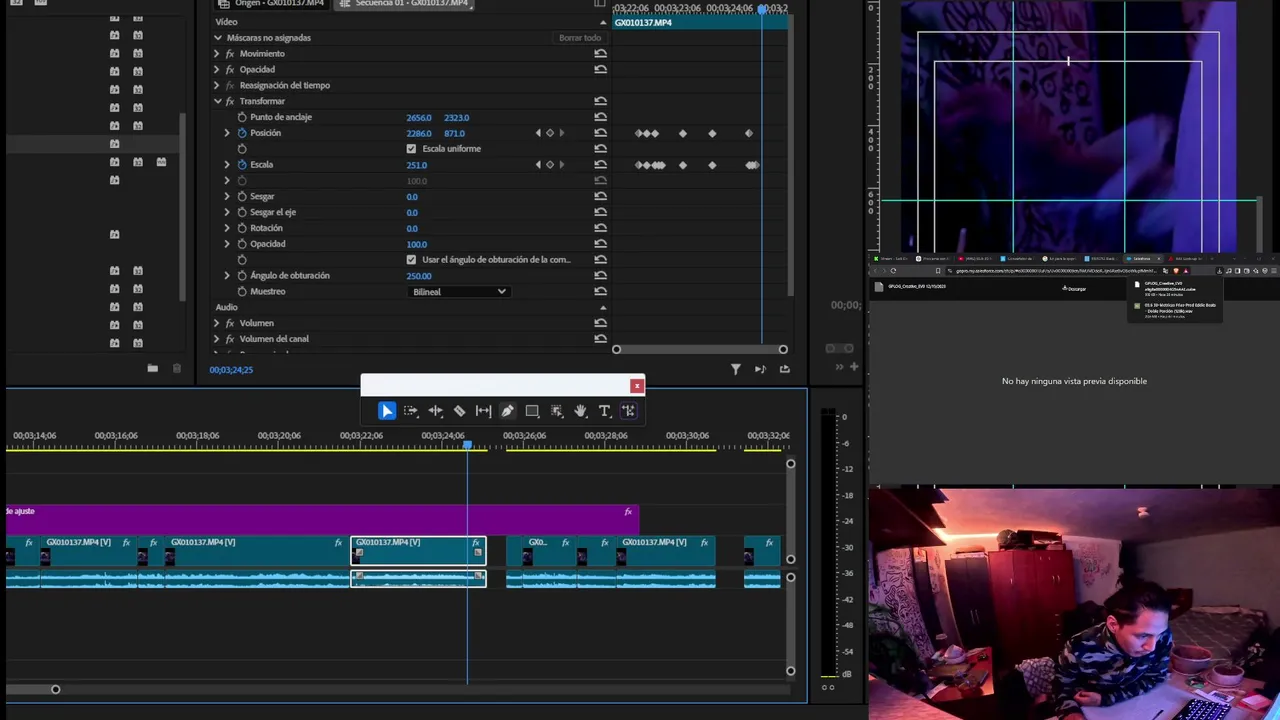The height and width of the screenshot is (720, 1280).
Task: Uncheck Usar el ángulo de obturación checkbox
Action: 411,260
